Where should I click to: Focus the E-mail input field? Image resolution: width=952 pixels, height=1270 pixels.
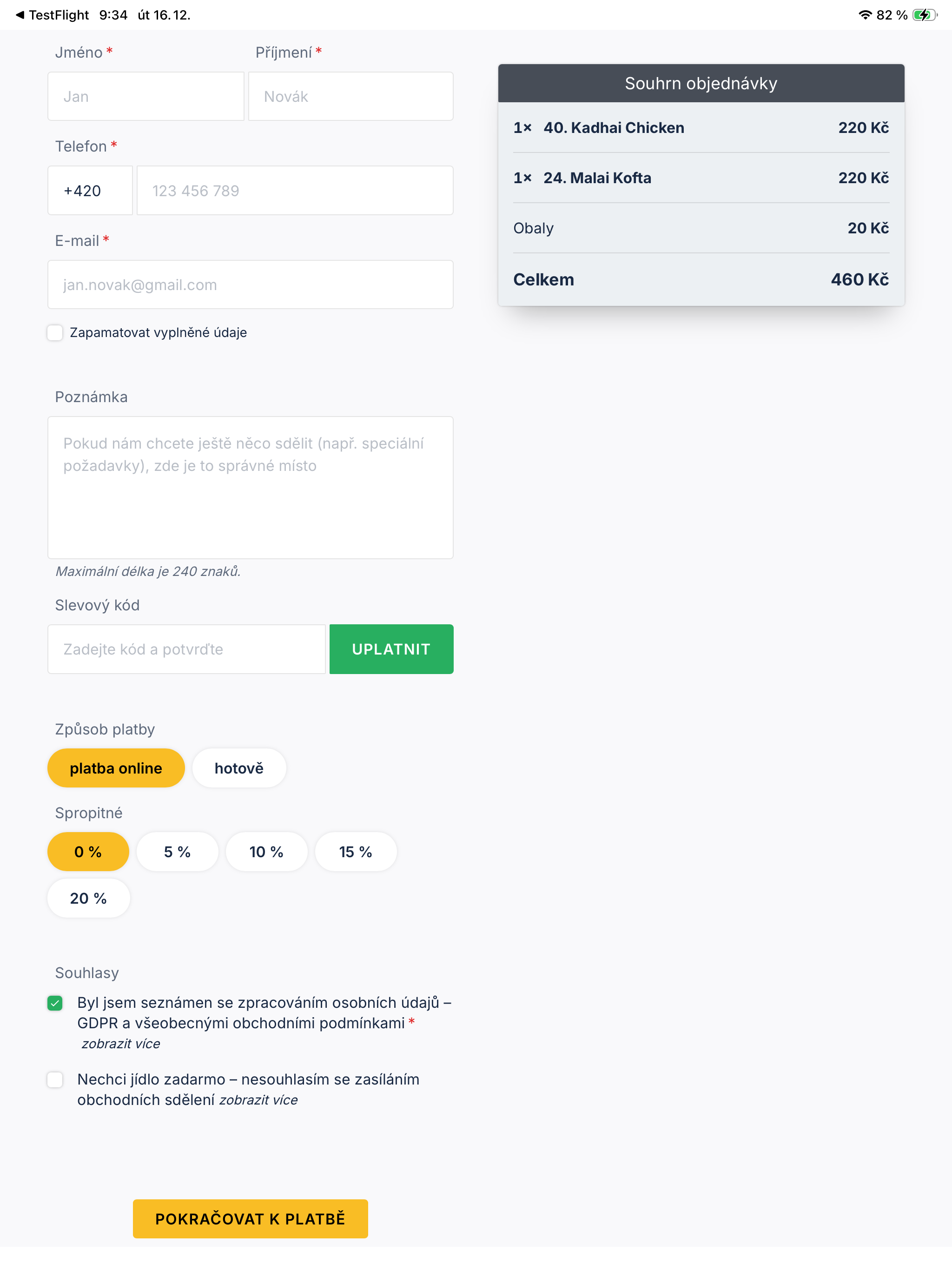pyautogui.click(x=251, y=285)
